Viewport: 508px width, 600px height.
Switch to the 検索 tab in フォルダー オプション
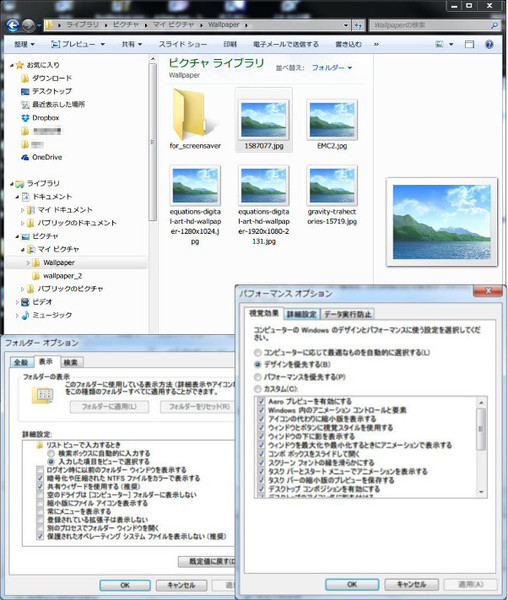click(x=70, y=362)
